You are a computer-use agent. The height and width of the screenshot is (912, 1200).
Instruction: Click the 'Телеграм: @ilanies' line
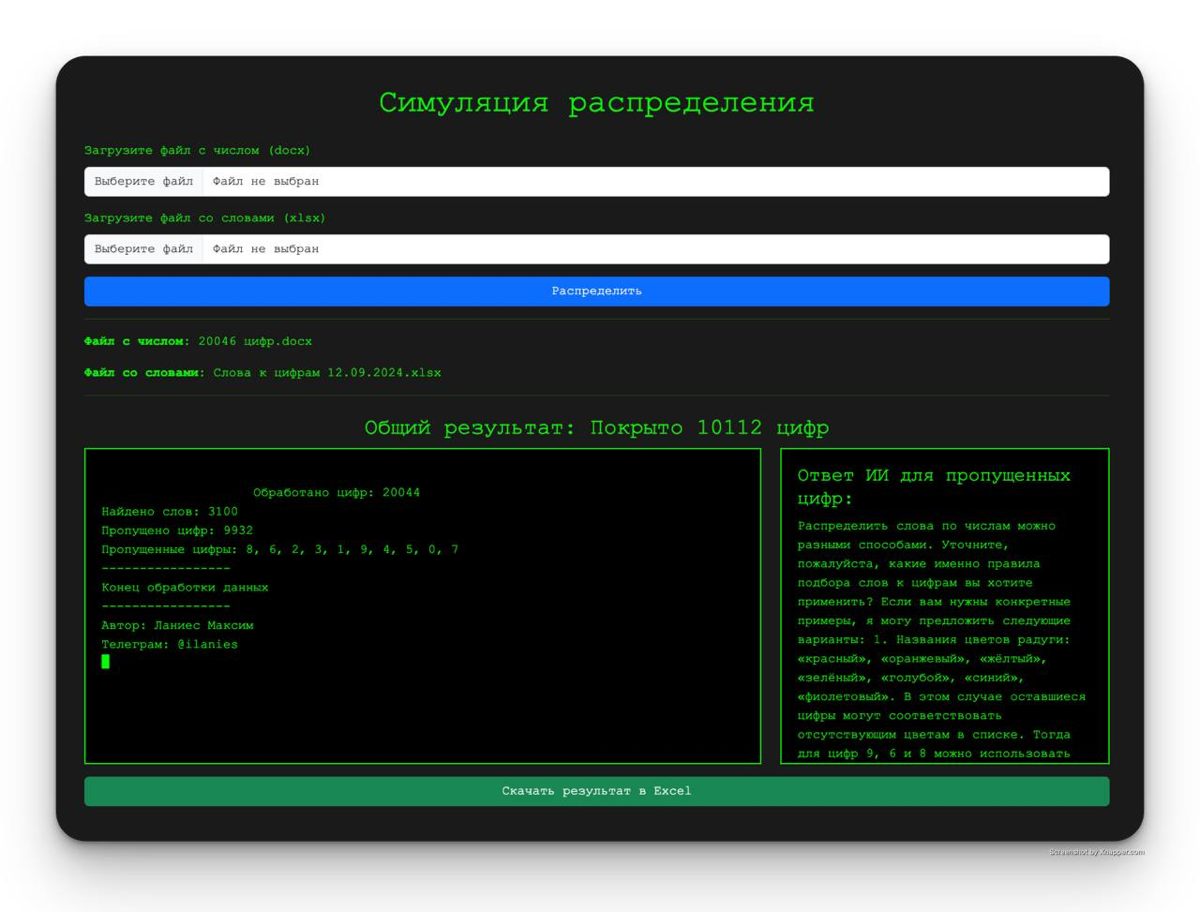[x=170, y=645]
